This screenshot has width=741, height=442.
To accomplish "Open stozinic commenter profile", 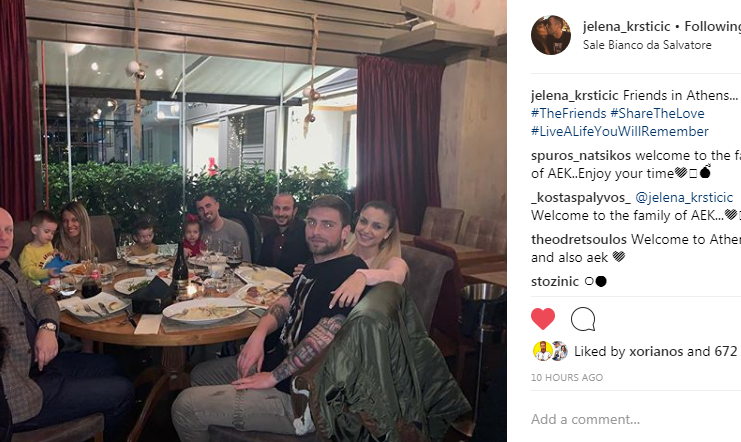I will coord(555,282).
